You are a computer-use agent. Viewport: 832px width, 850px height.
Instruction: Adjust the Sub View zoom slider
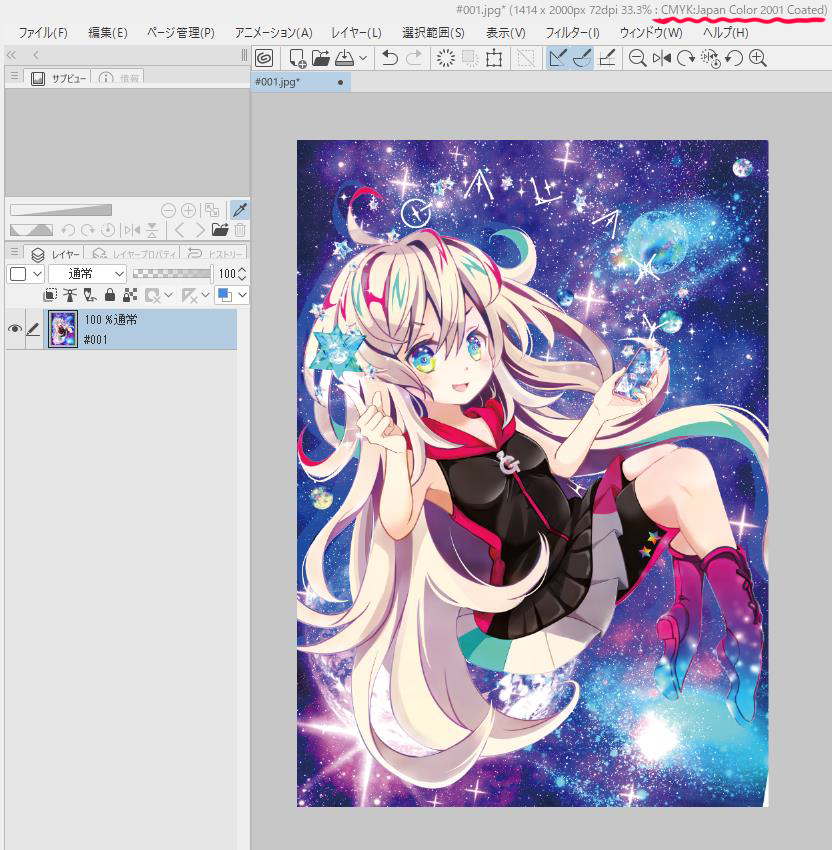point(61,210)
